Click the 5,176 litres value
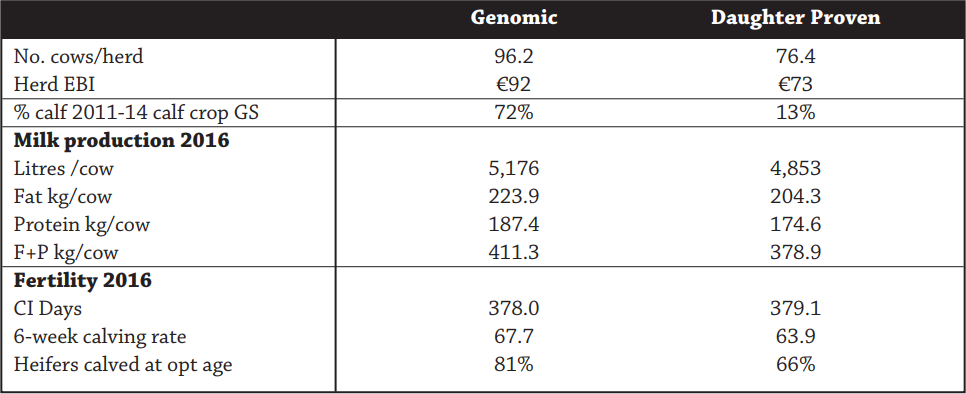Viewport: 966px width, 394px height. (x=513, y=168)
